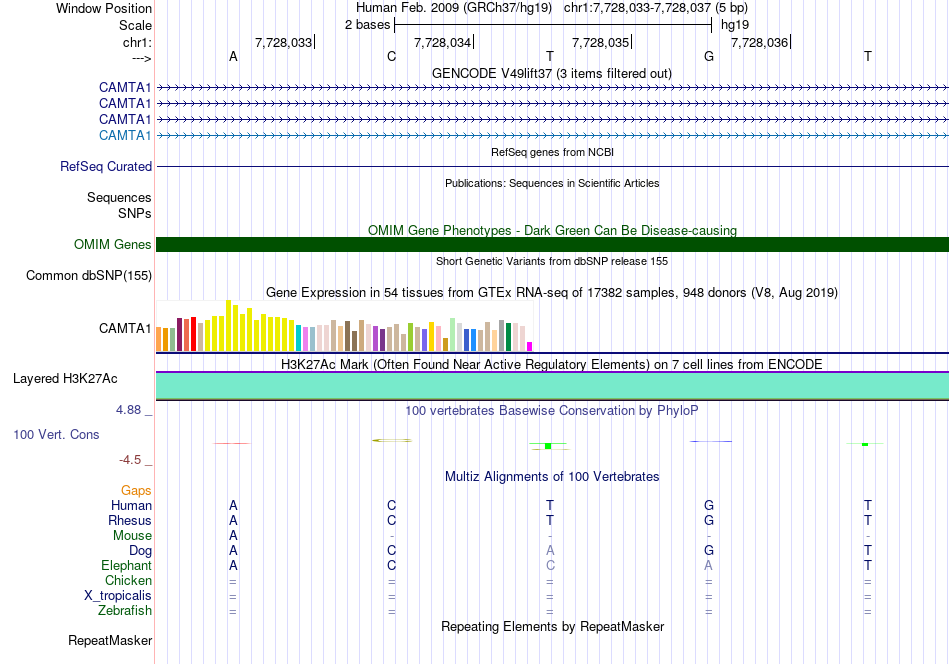Click the tallest yellow bar in the GTEx chart
The image size is (950, 664).
point(228,326)
